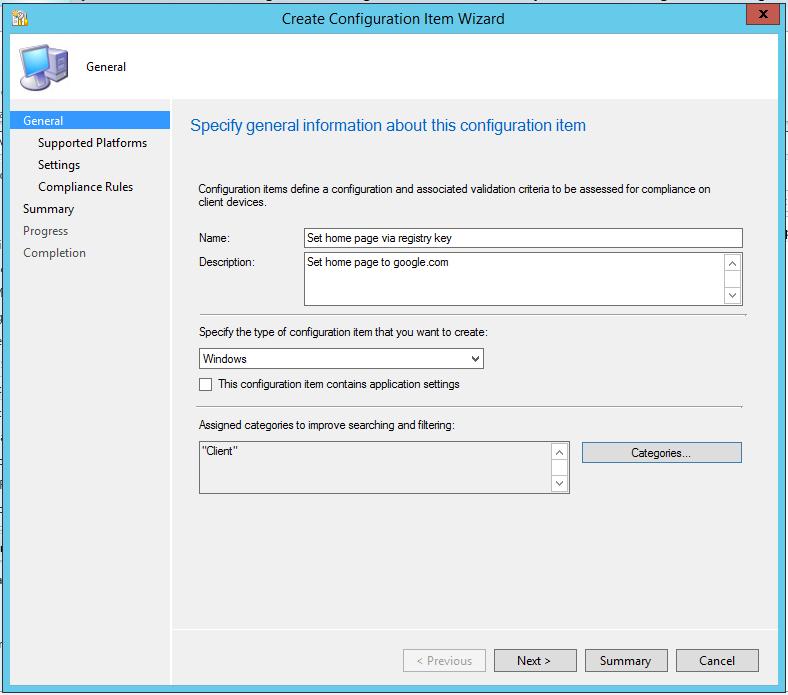
Task: Select the General wizard step
Action: (90, 121)
